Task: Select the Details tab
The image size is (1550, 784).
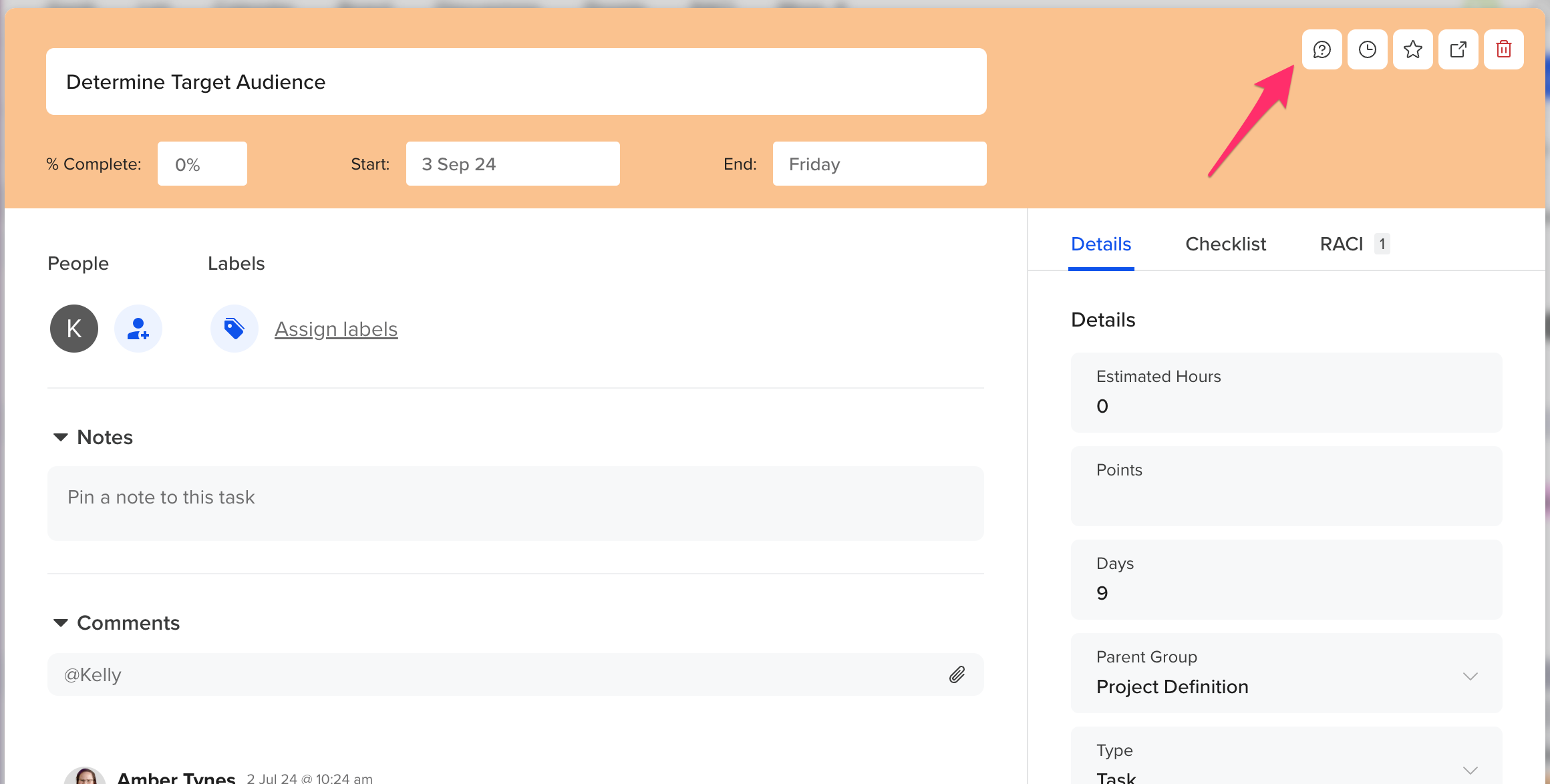Action: click(x=1100, y=244)
